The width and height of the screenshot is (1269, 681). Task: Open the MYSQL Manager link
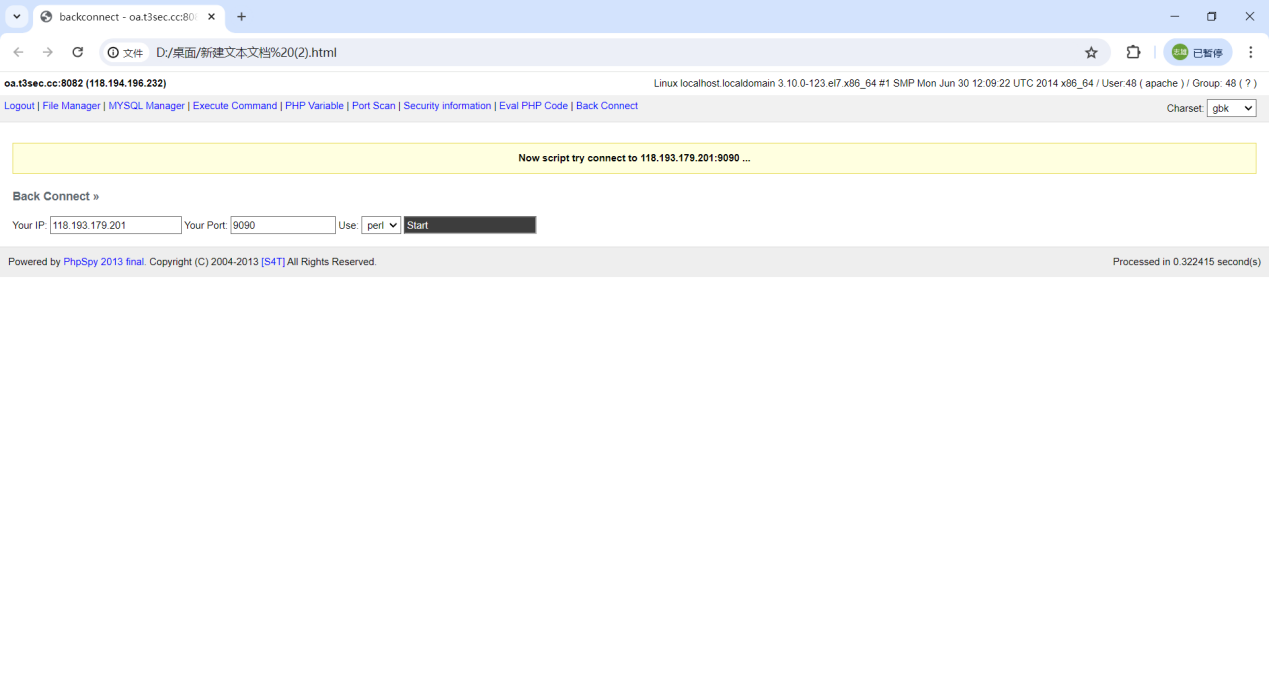[146, 106]
